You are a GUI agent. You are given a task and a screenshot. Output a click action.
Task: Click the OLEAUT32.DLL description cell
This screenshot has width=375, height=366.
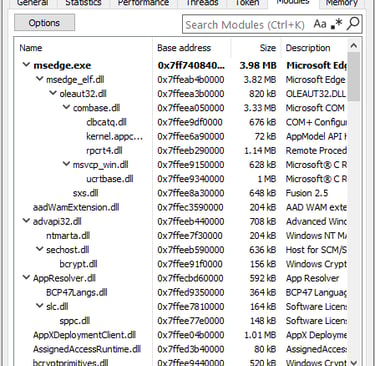(x=316, y=94)
